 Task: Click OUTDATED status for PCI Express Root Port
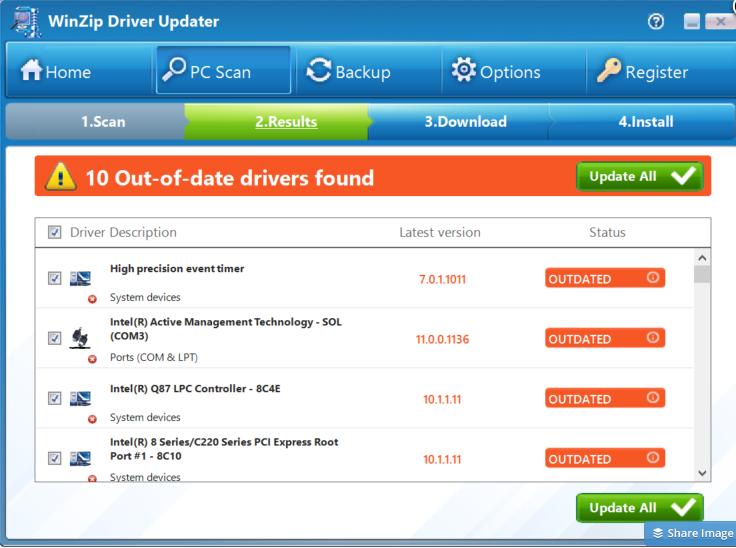tap(605, 458)
